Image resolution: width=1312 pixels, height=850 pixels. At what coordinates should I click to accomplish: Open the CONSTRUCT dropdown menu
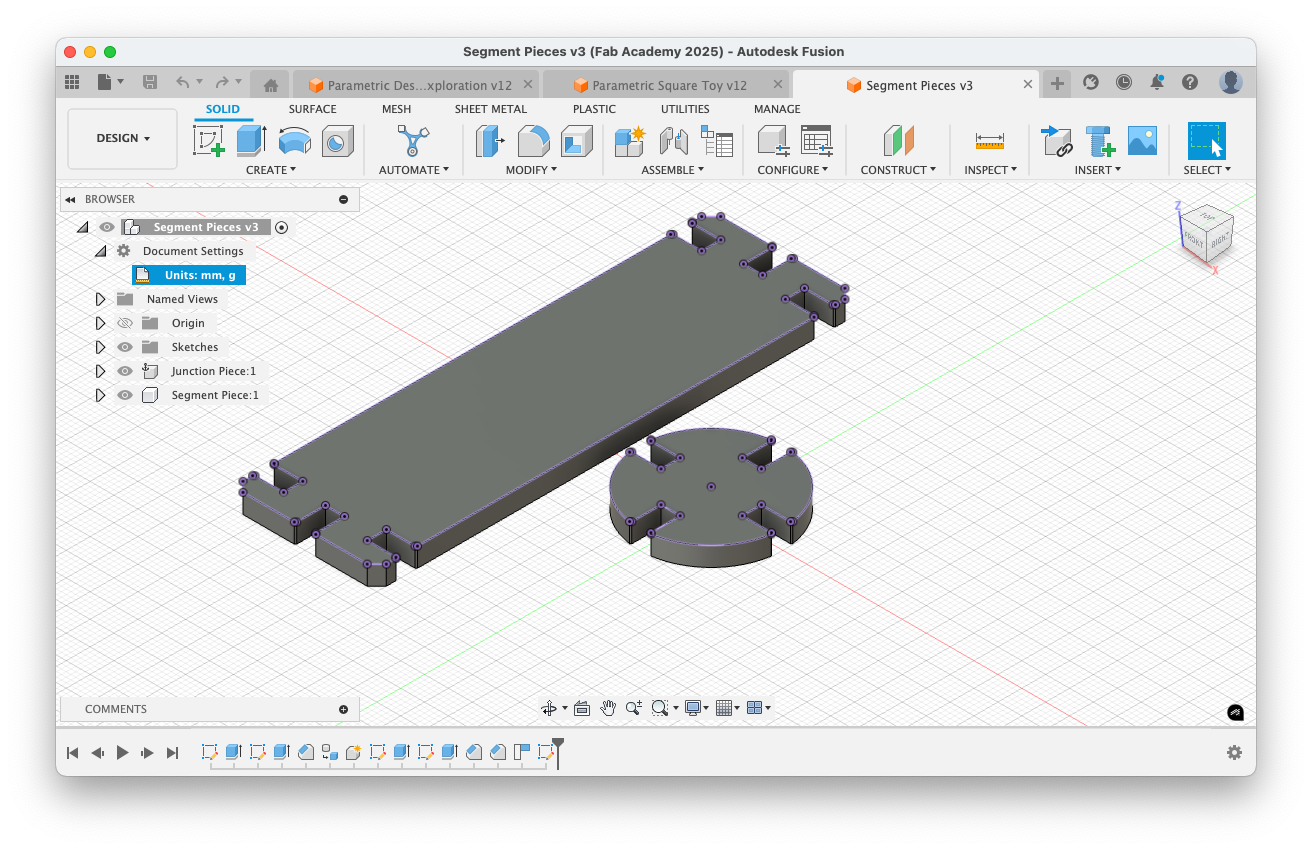pos(898,170)
